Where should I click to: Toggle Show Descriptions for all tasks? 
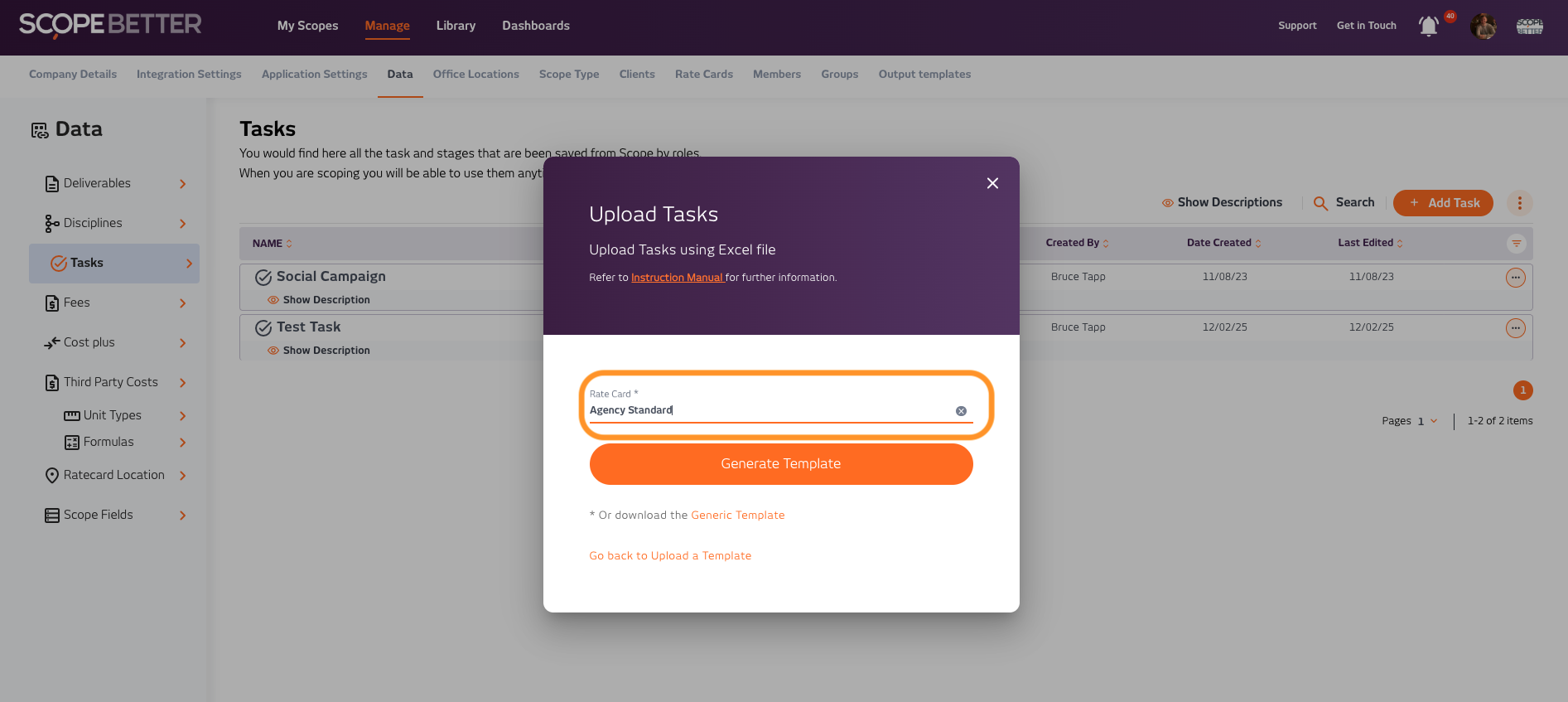pyautogui.click(x=1222, y=202)
